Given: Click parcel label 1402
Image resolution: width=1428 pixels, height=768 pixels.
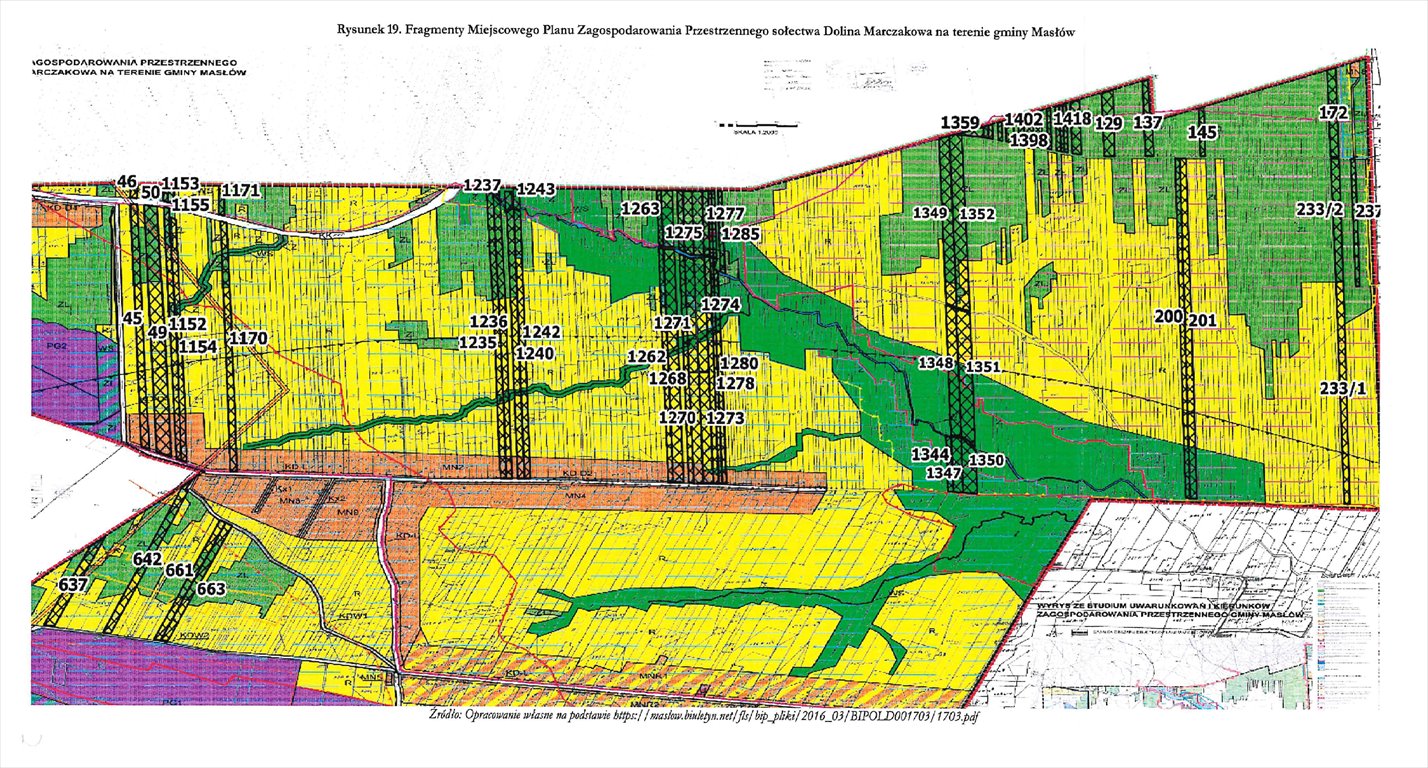Looking at the screenshot, I should [x=1024, y=119].
